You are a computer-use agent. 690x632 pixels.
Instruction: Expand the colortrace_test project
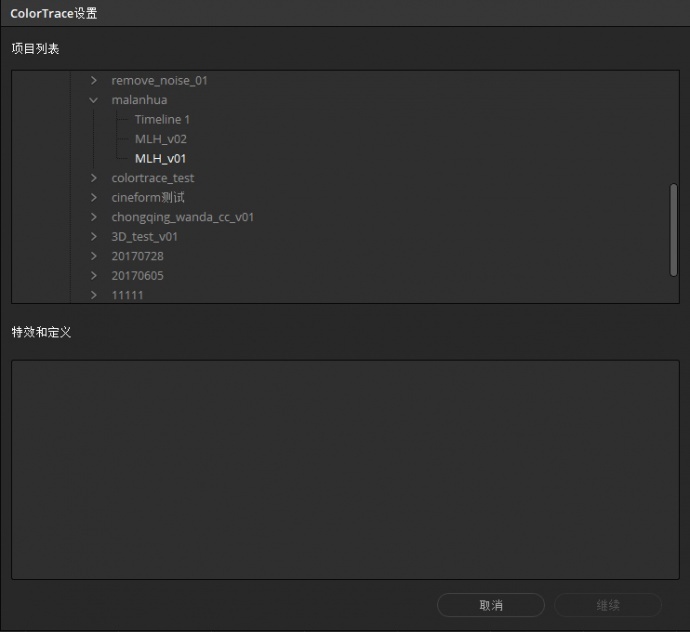click(93, 178)
